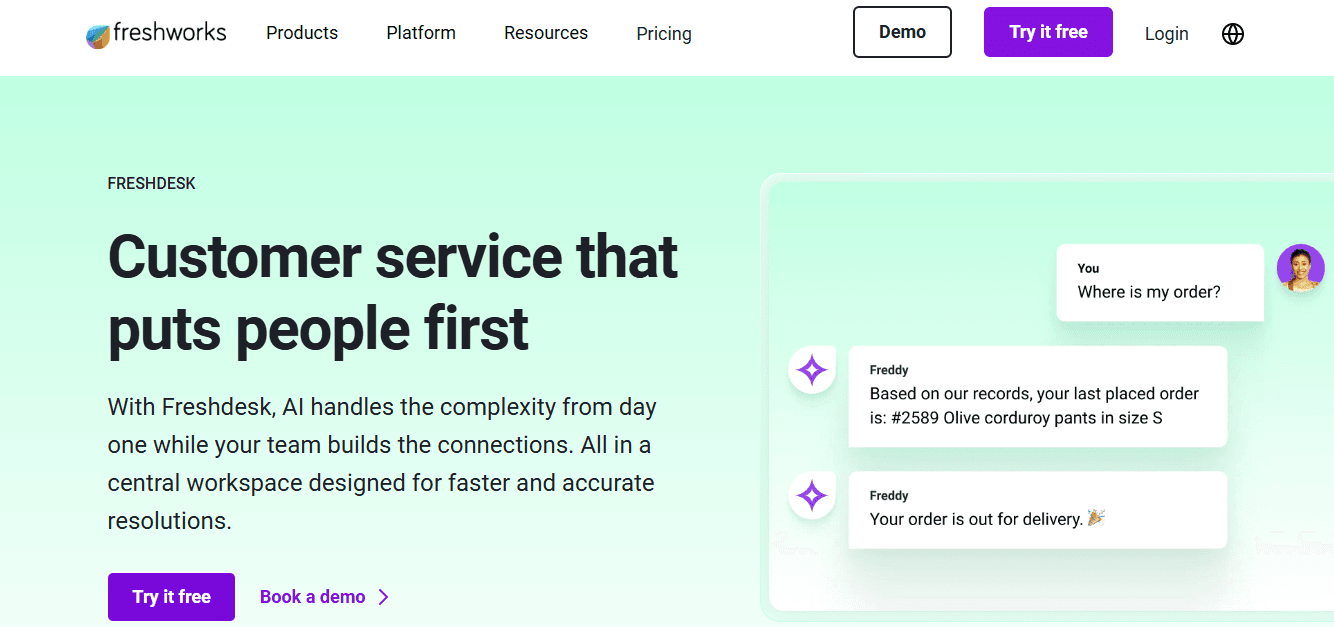Click the Freshworks logo

[156, 32]
